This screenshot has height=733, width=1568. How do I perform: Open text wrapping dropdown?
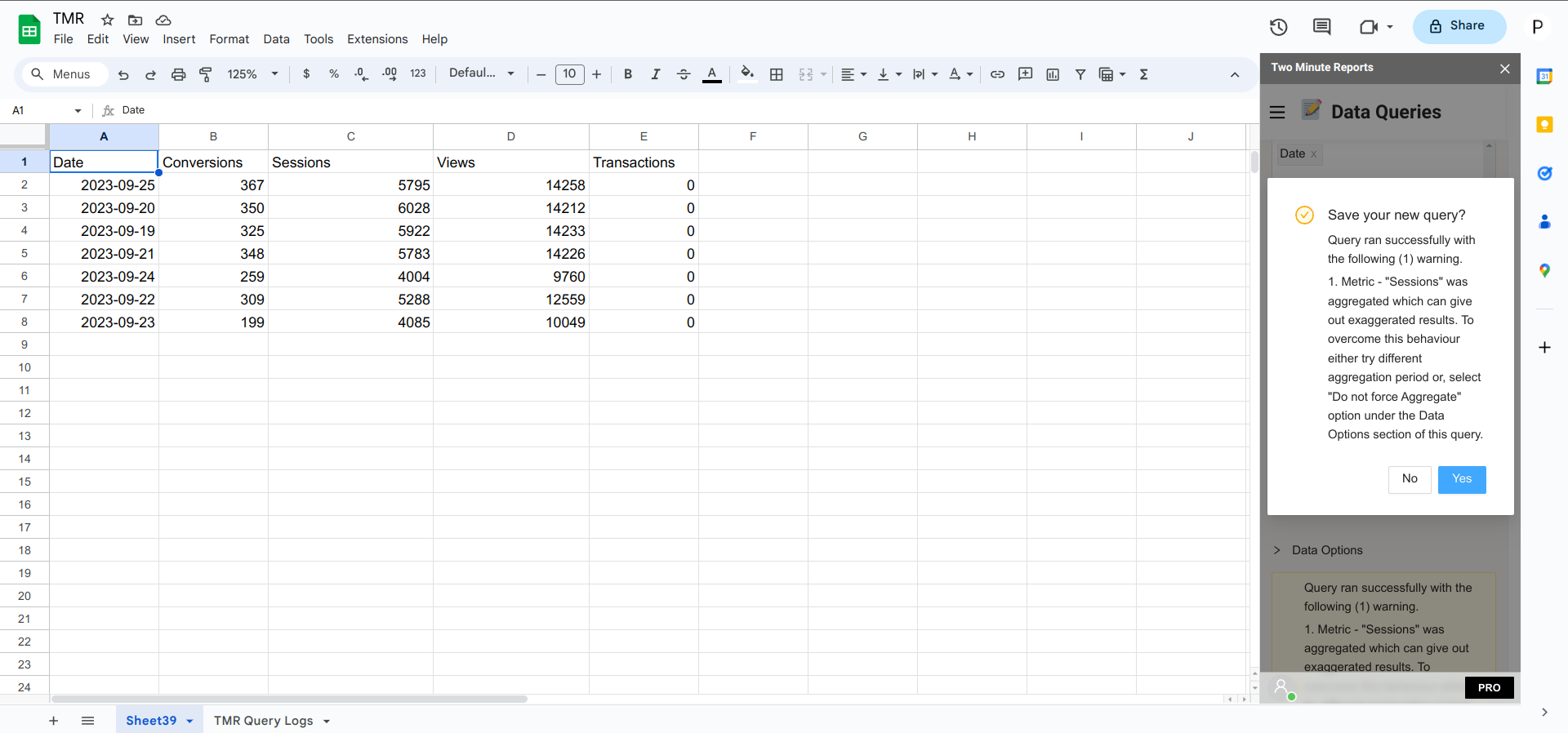coord(925,74)
